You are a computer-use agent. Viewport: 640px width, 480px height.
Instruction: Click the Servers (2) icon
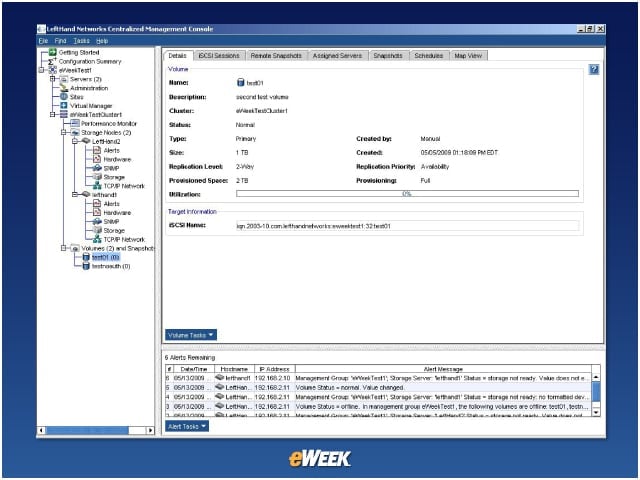coord(64,79)
